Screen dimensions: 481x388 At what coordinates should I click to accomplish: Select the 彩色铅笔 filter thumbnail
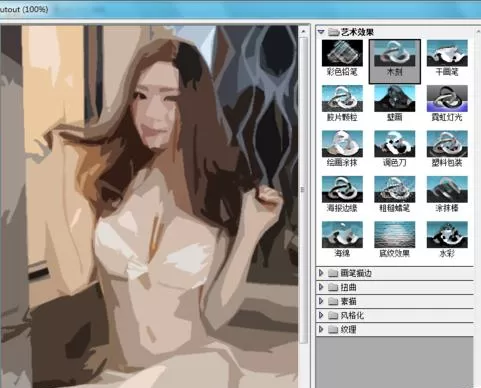click(x=342, y=53)
